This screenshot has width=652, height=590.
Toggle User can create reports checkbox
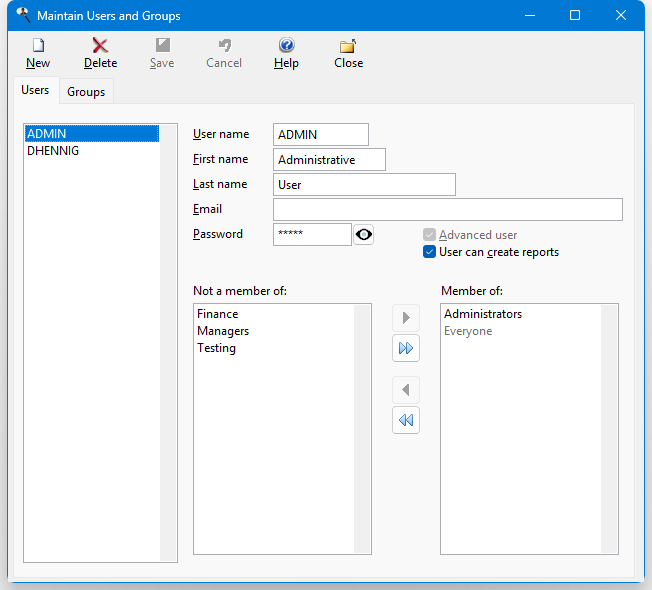coord(430,252)
